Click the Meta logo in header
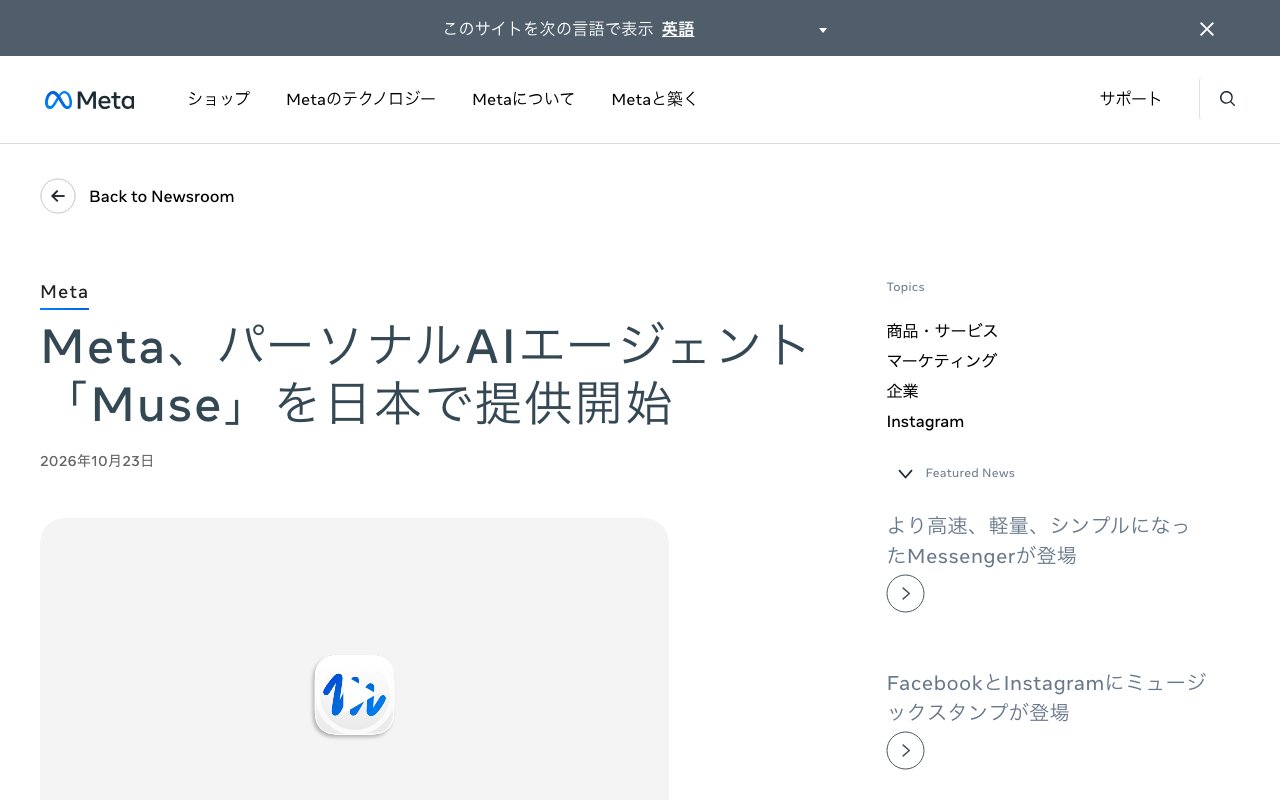This screenshot has width=1280, height=800. pyautogui.click(x=89, y=100)
